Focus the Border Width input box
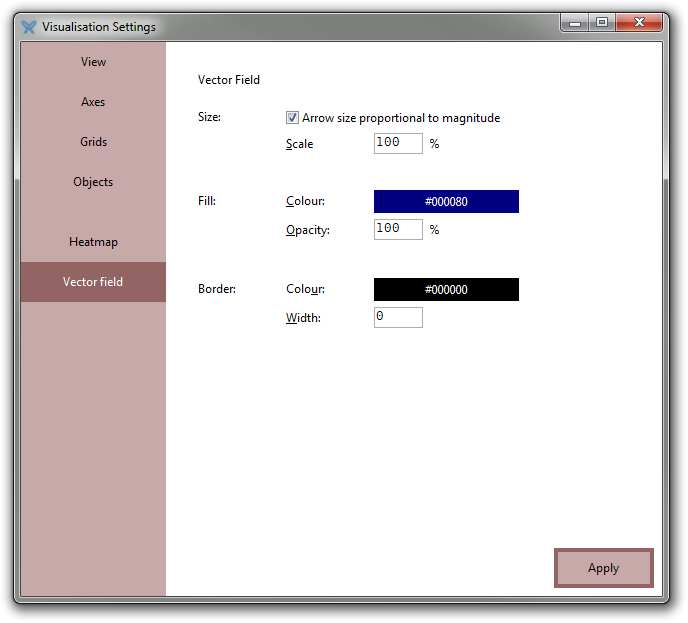 coord(398,317)
